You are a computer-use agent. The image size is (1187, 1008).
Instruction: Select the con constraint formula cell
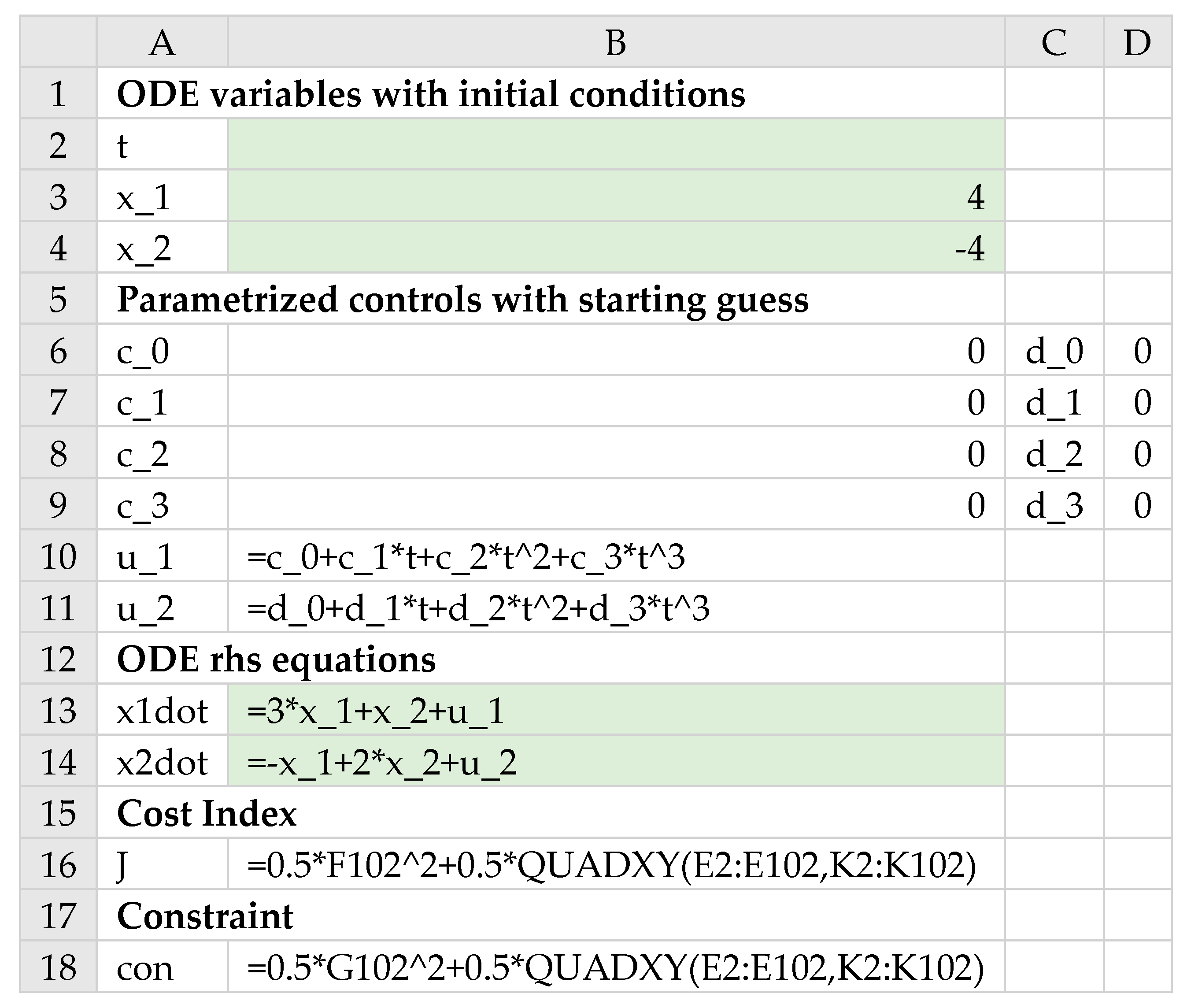click(x=615, y=967)
